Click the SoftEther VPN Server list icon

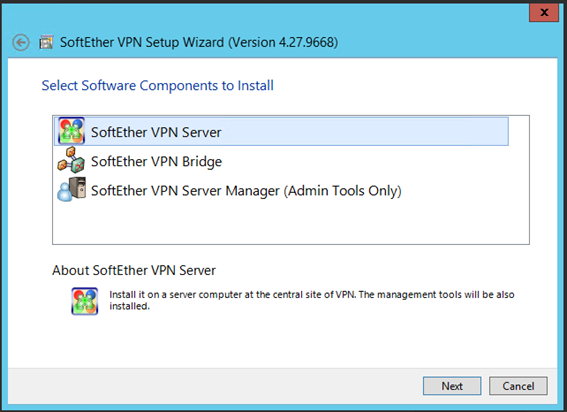[x=72, y=131]
